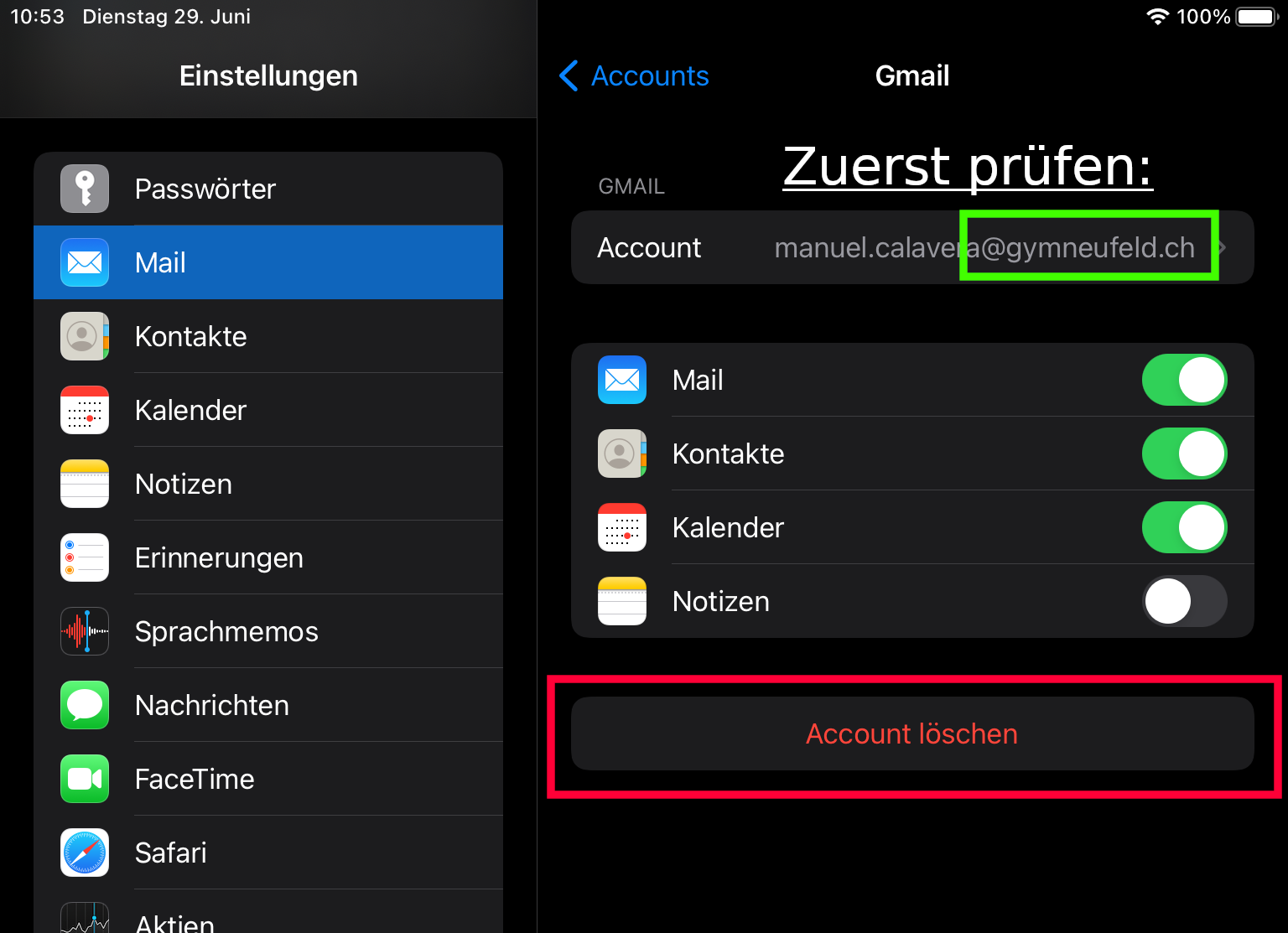Tap the Kontakte icon in the settings sidebar
The height and width of the screenshot is (933, 1288).
click(85, 336)
